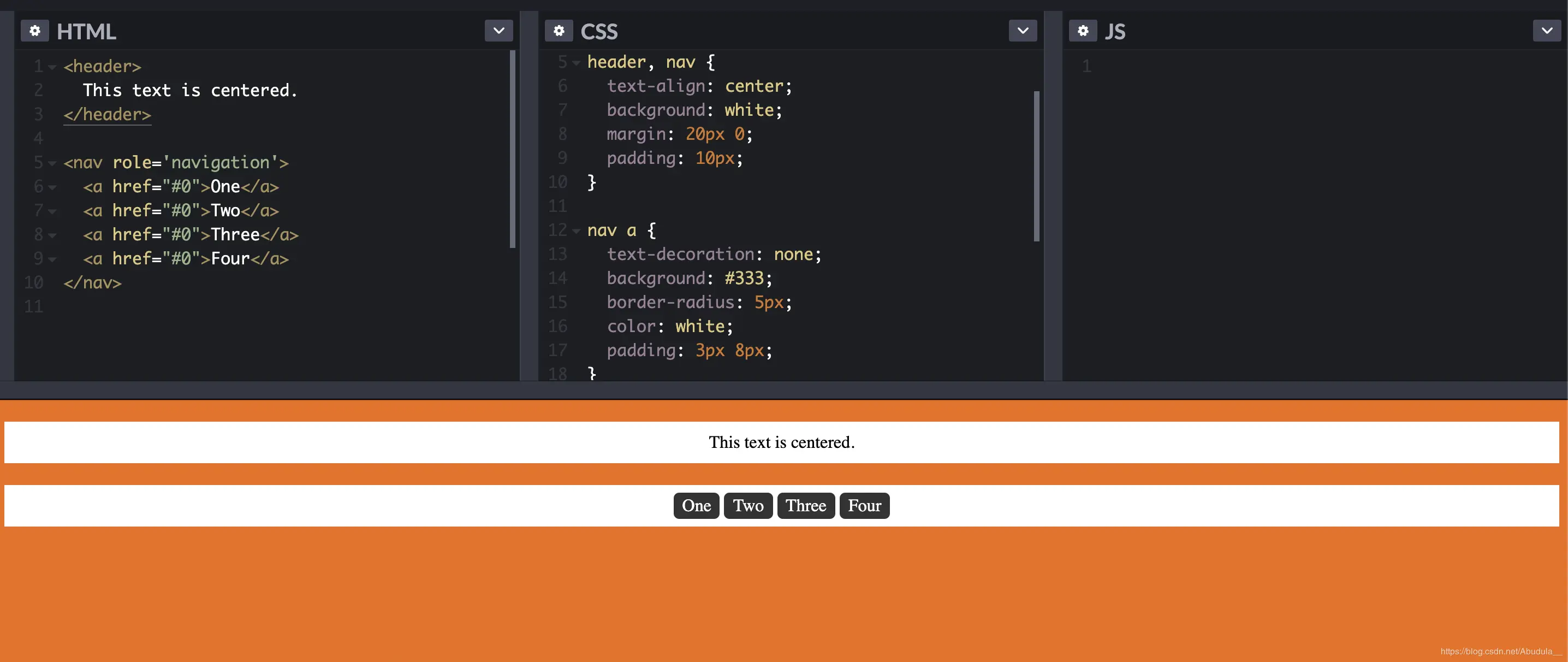Open HTML editor settings gear
Screen dimensions: 1568x662
click(x=35, y=31)
